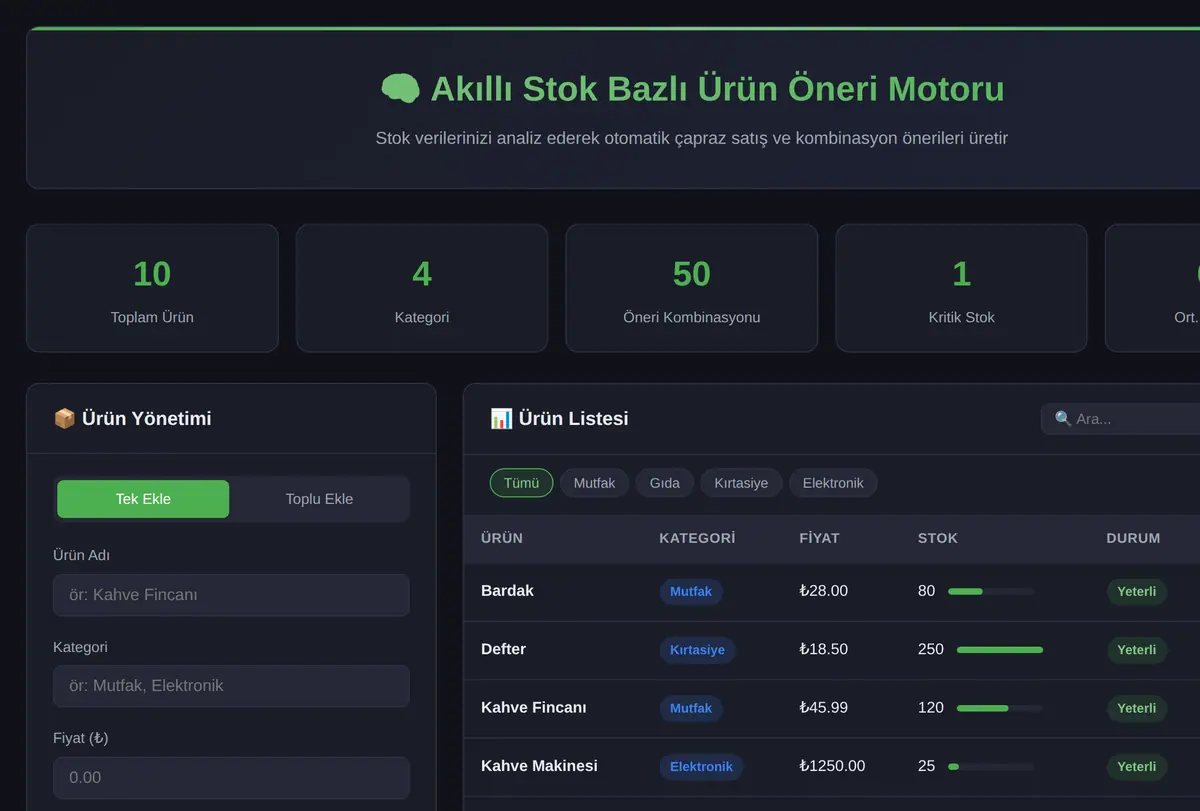Focus the Ürün Adı input field
1200x811 pixels.
(x=231, y=595)
